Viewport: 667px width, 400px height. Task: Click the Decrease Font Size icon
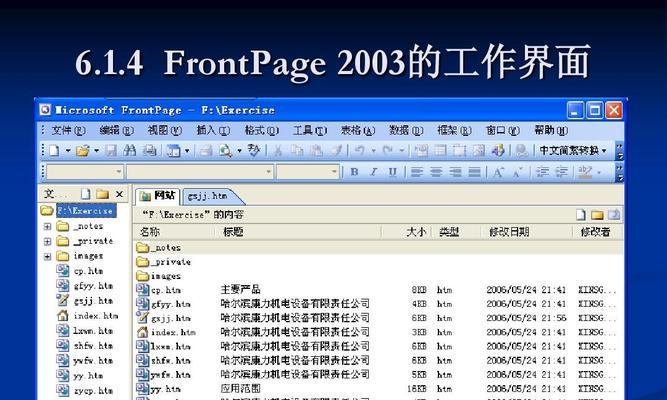pyautogui.click(x=517, y=172)
